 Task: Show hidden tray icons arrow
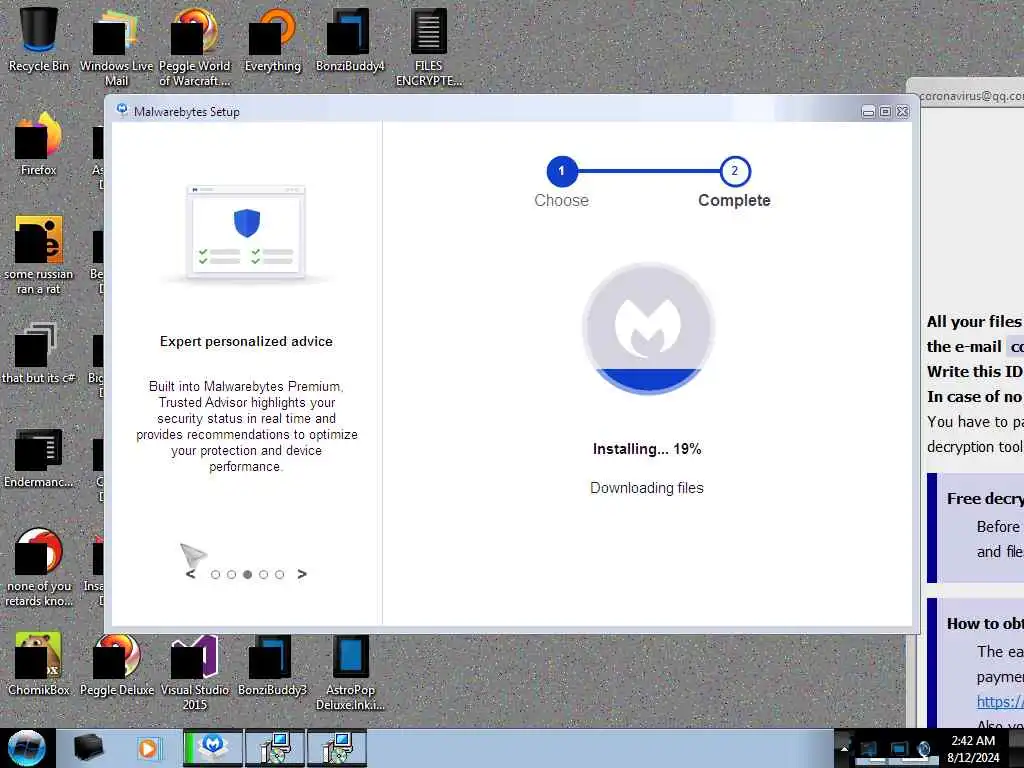(844, 749)
